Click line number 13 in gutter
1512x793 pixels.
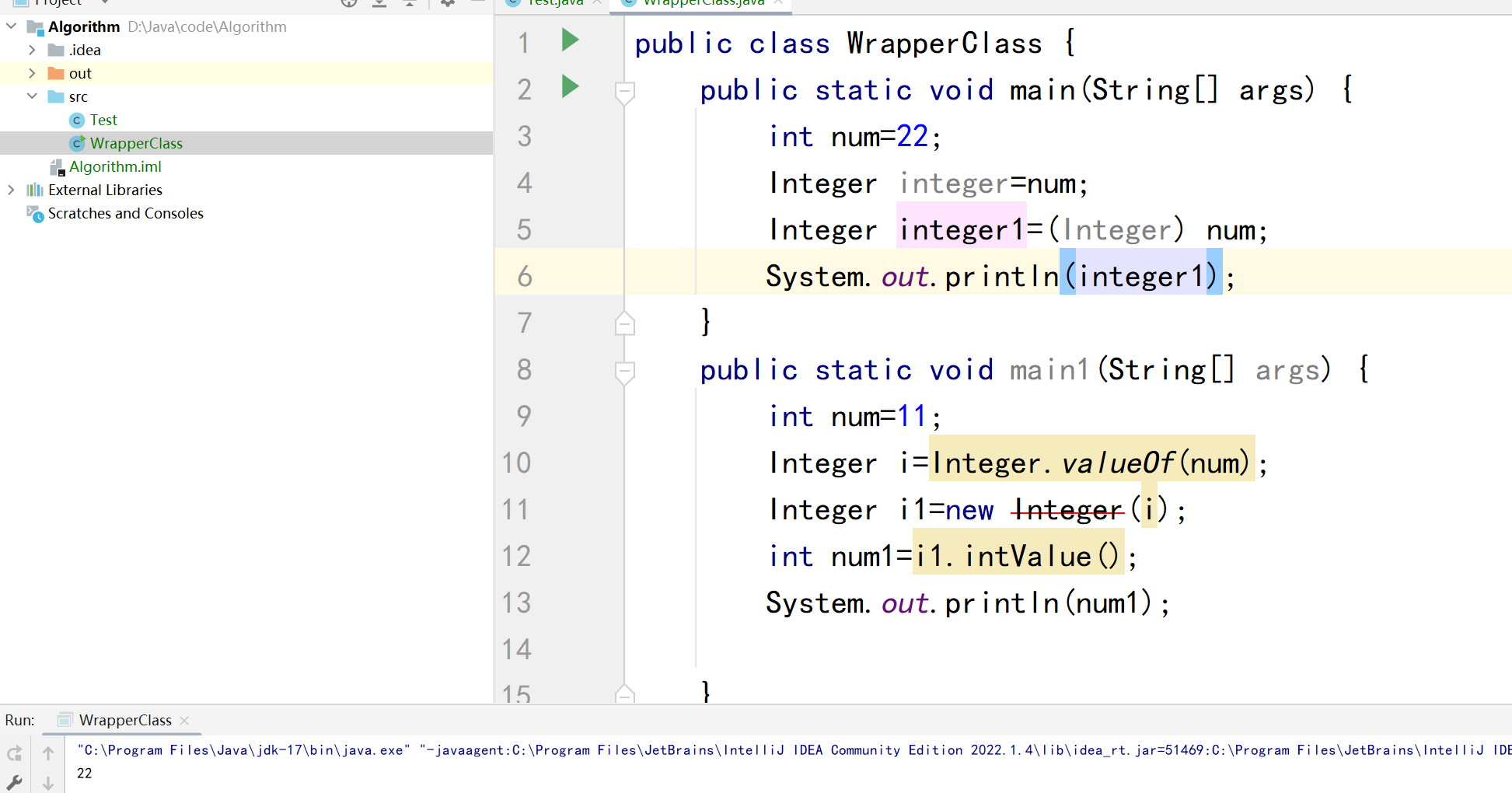click(x=516, y=603)
